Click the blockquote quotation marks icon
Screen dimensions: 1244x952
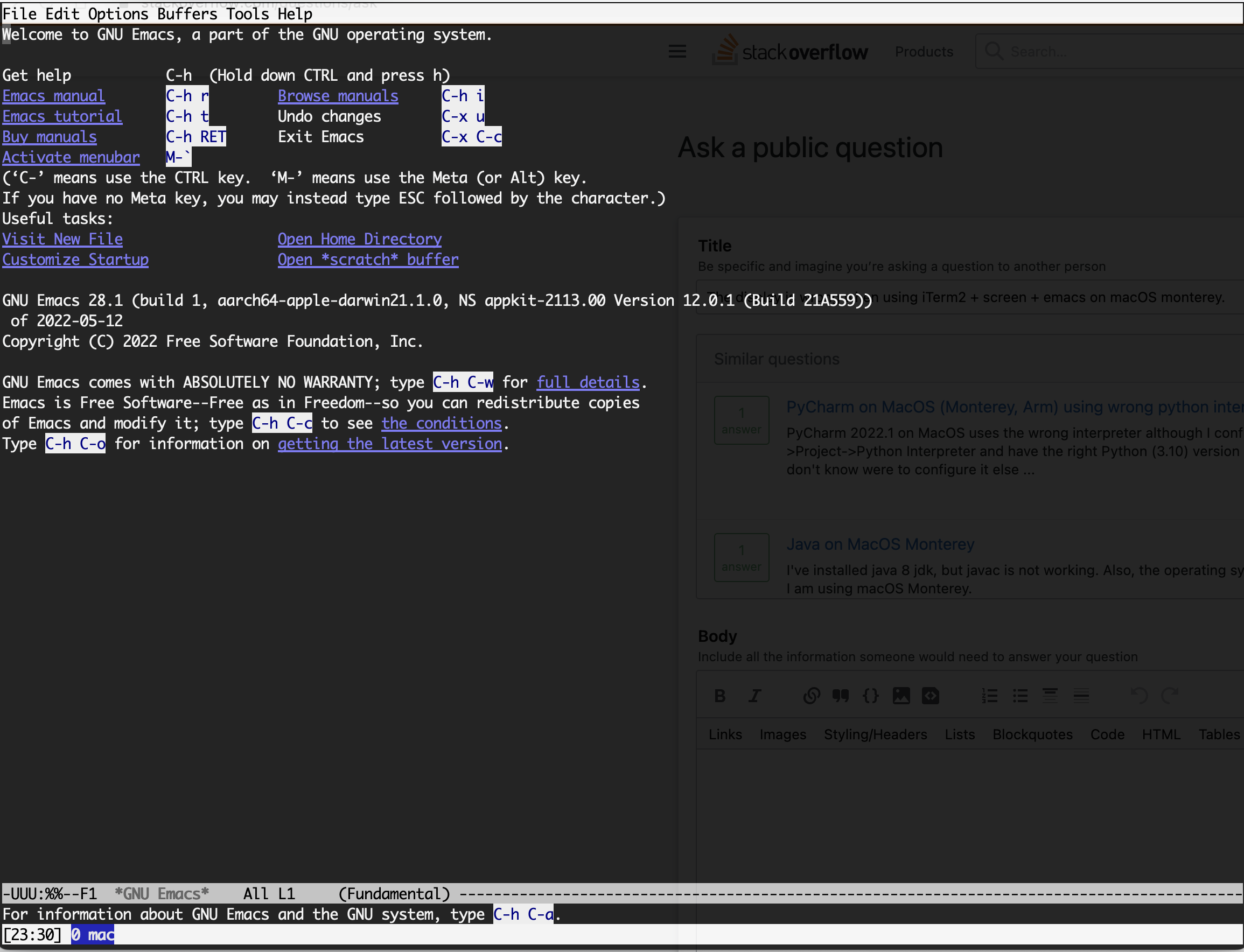click(x=841, y=696)
